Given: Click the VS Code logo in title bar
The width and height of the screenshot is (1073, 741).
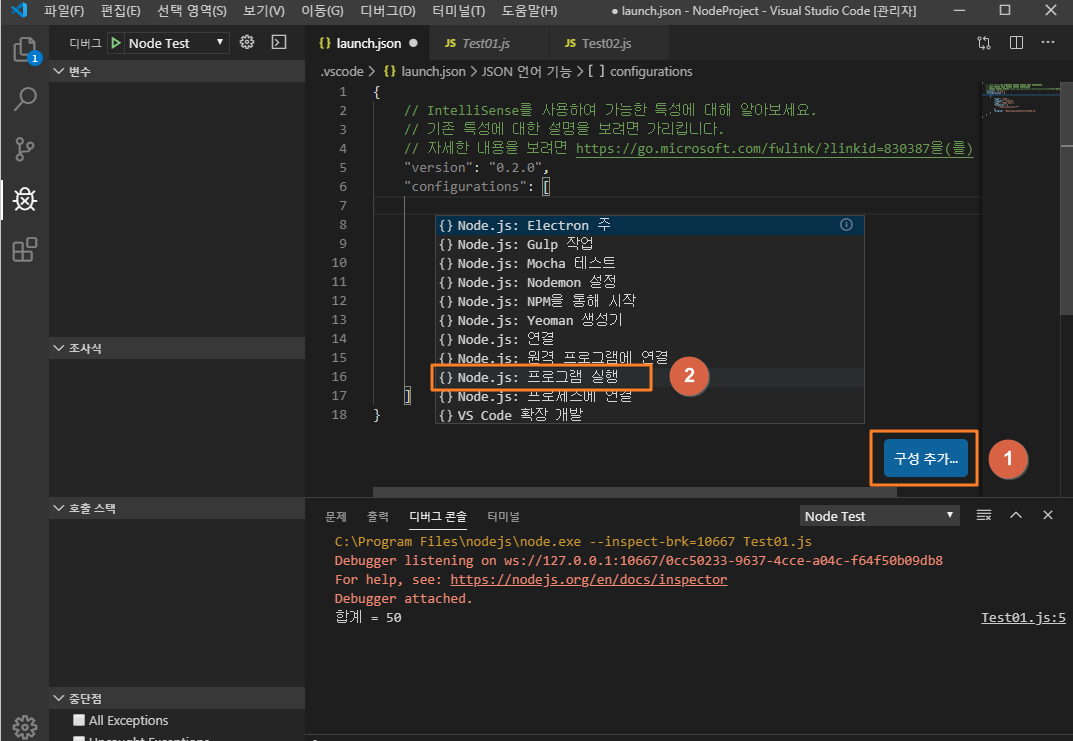Looking at the screenshot, I should [x=19, y=10].
